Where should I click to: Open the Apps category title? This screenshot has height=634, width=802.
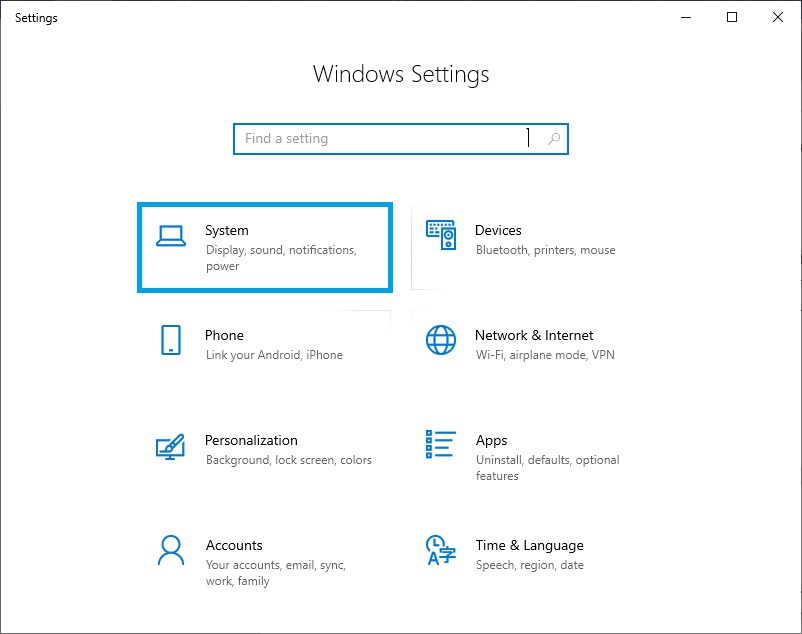pos(492,441)
